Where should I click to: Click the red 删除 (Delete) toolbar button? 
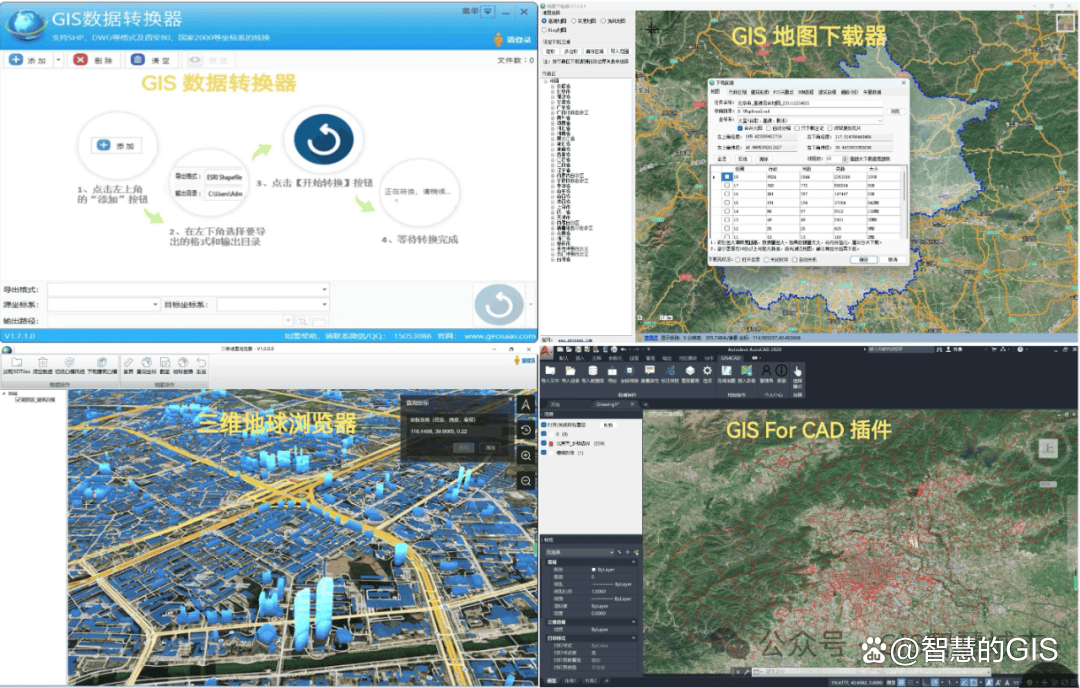click(93, 60)
